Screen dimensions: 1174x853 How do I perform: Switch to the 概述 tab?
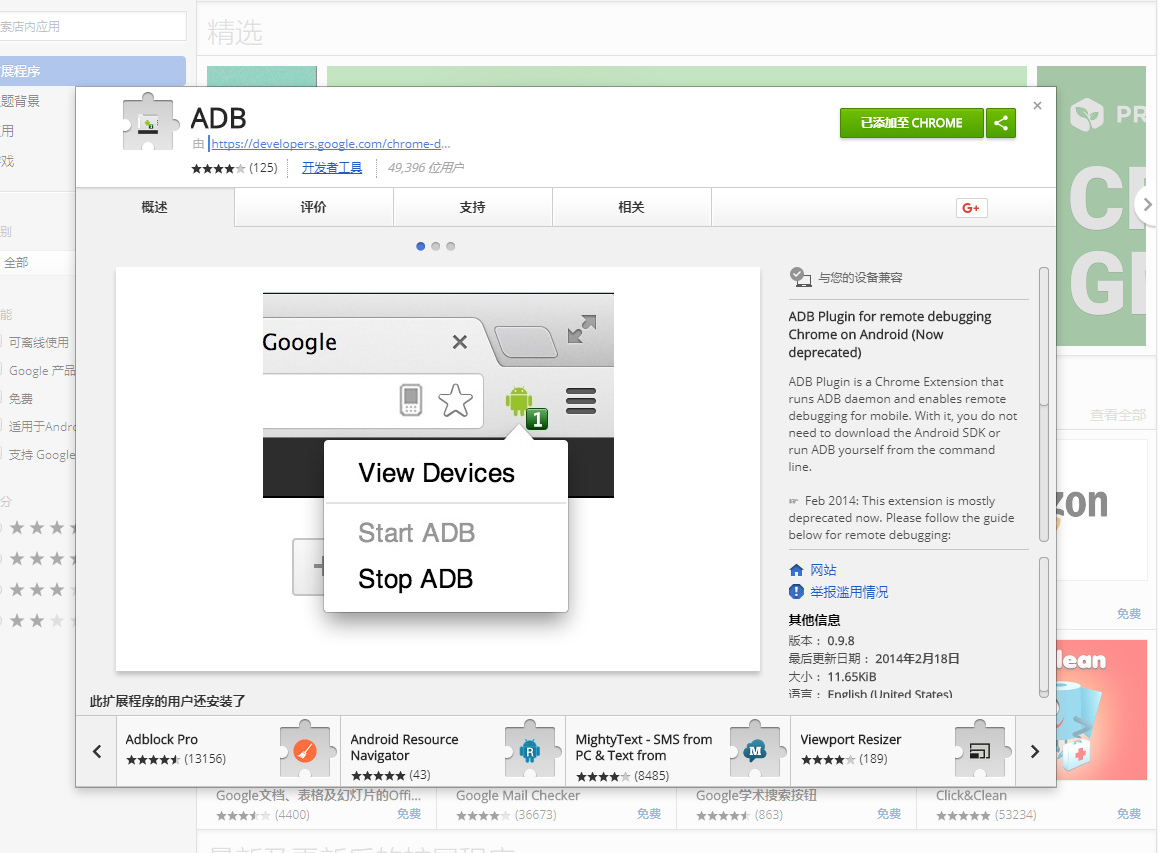(155, 207)
